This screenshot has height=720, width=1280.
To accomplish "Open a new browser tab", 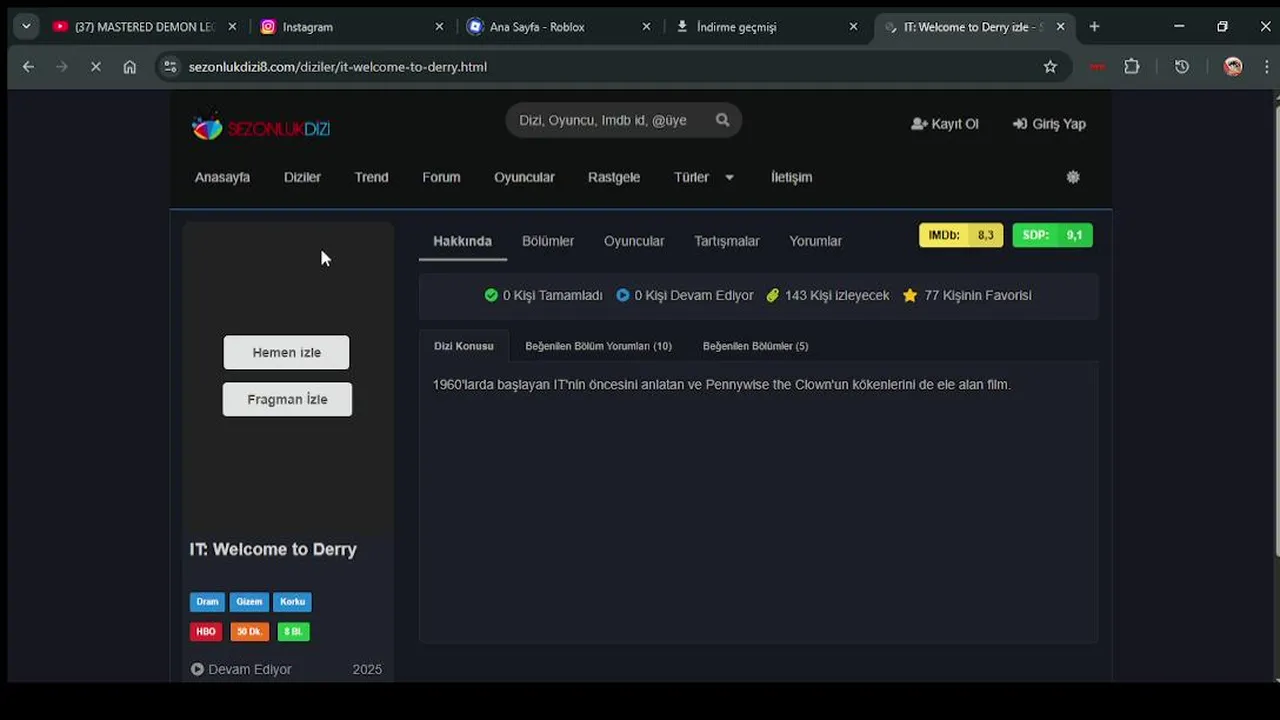I will click(x=1094, y=27).
